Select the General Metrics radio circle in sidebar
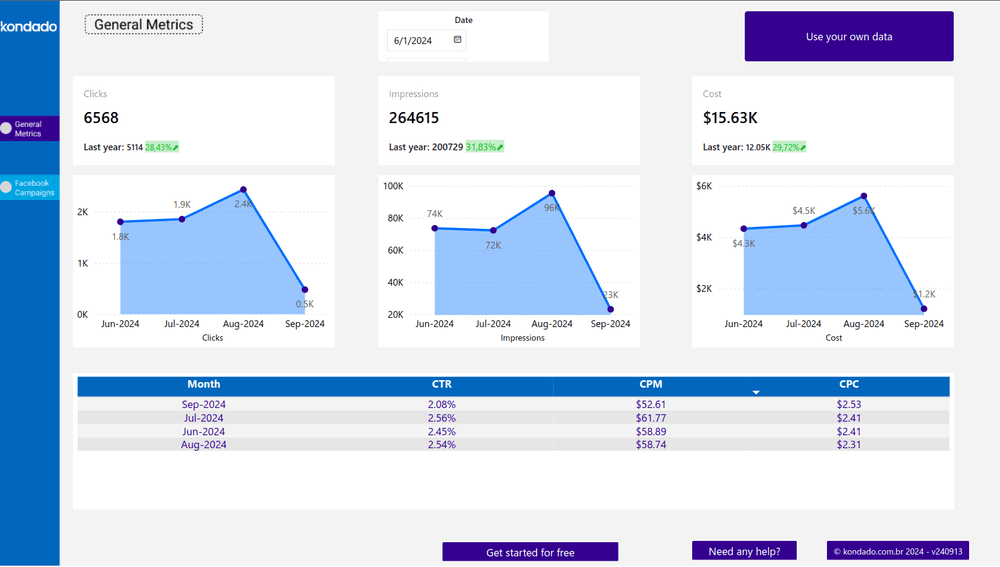The height and width of the screenshot is (567, 1000). click(6, 128)
